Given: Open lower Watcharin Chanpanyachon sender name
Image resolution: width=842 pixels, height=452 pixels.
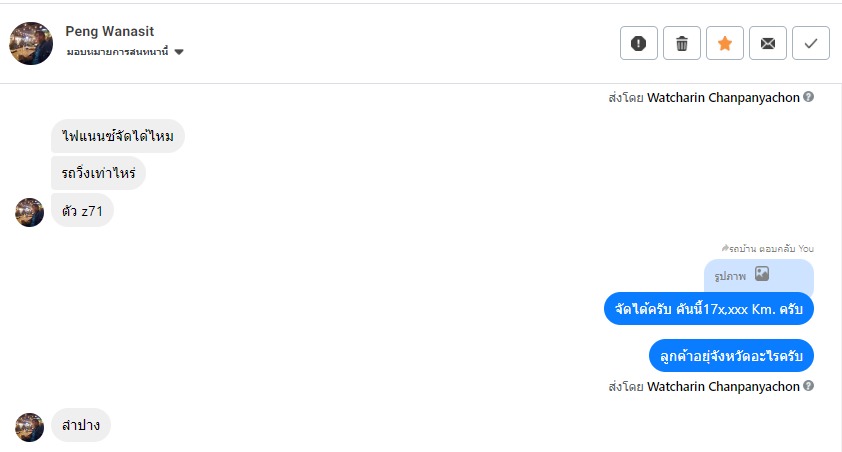Looking at the screenshot, I should [723, 386].
